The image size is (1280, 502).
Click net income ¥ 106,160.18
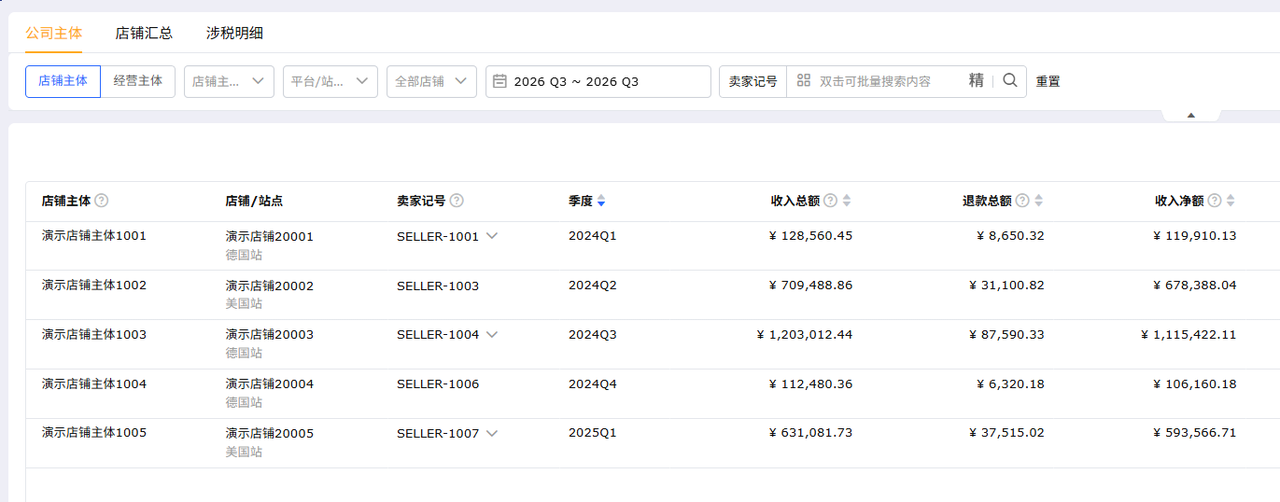point(1195,384)
